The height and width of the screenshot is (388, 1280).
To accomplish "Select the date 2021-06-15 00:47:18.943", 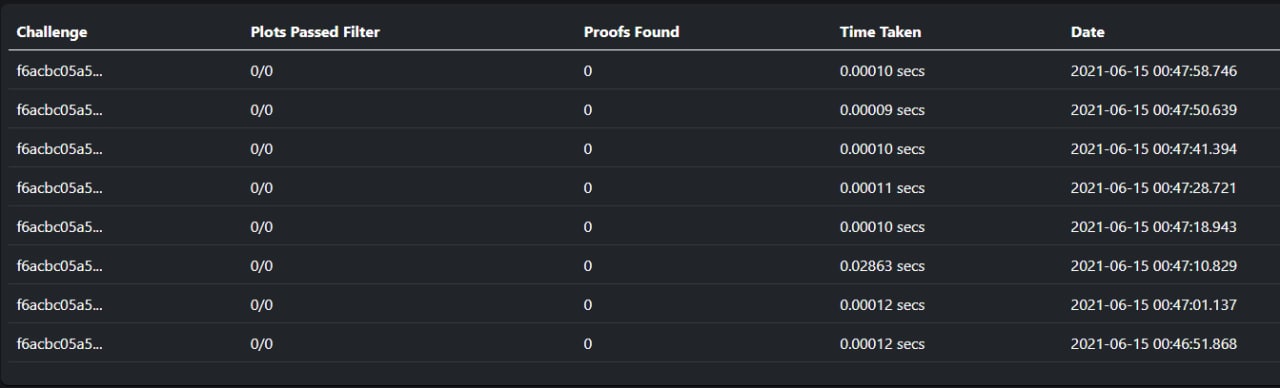I will (1153, 227).
